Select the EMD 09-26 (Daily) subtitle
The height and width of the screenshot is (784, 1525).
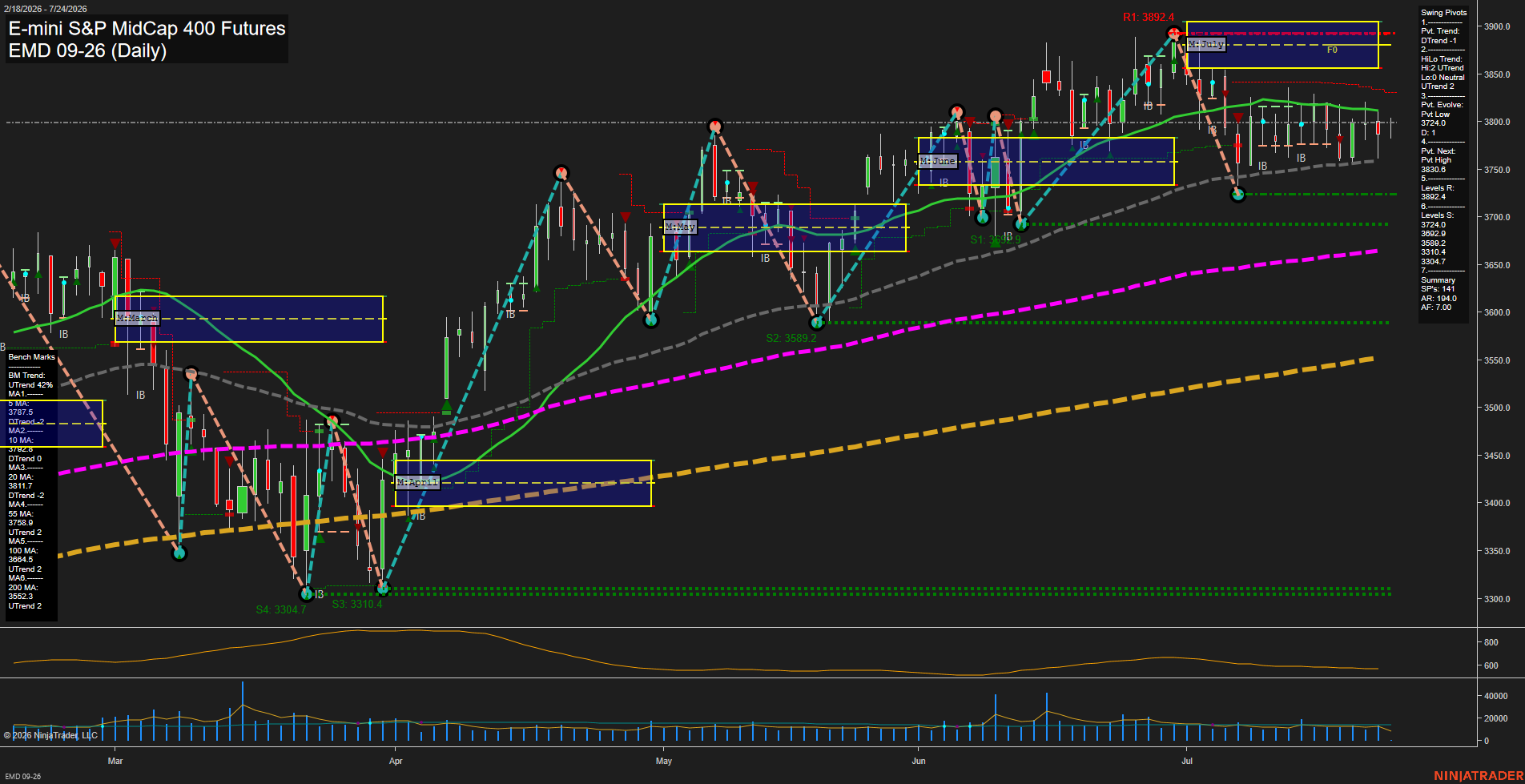[x=87, y=50]
